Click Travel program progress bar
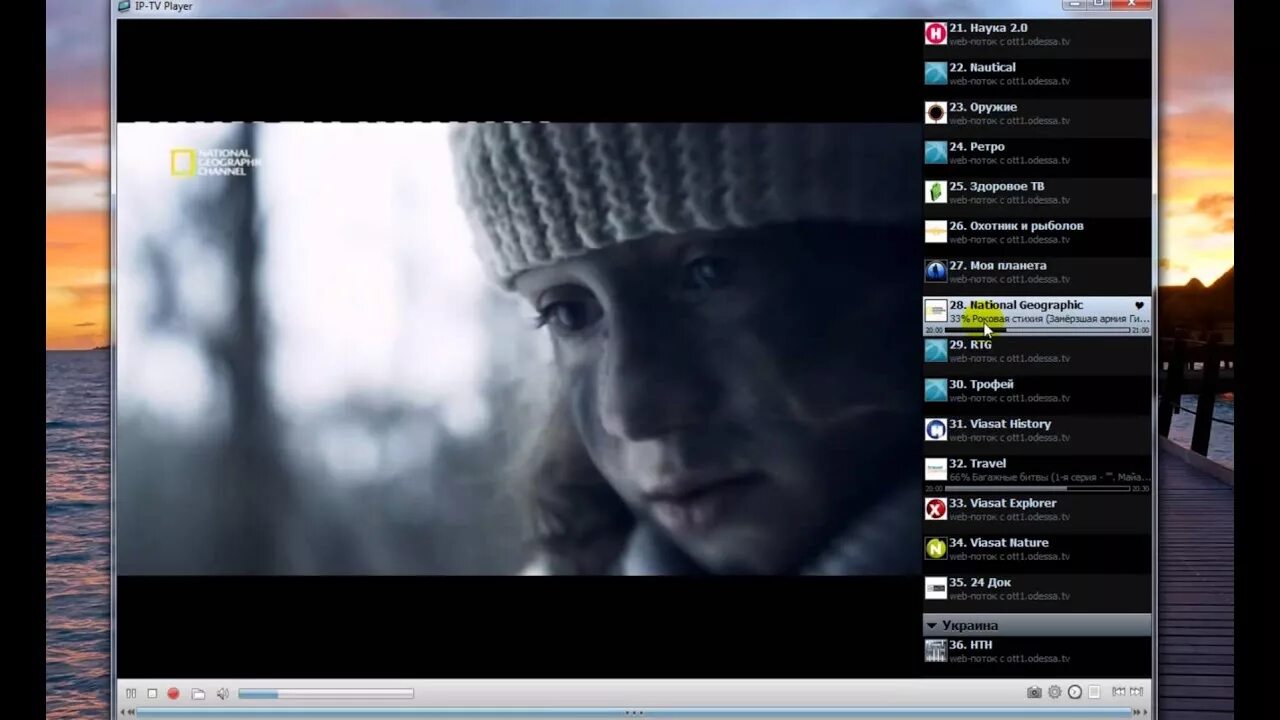 pos(1037,488)
